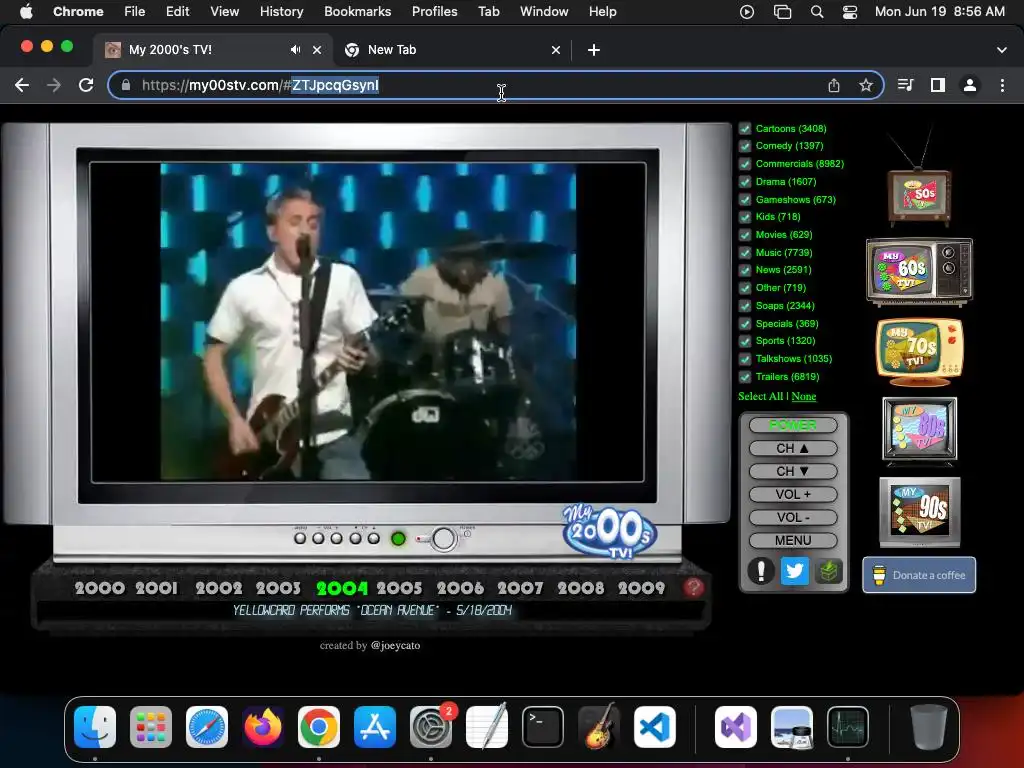Image resolution: width=1024 pixels, height=768 pixels.
Task: Uncheck the Soaps (2344) category
Action: pyautogui.click(x=745, y=306)
